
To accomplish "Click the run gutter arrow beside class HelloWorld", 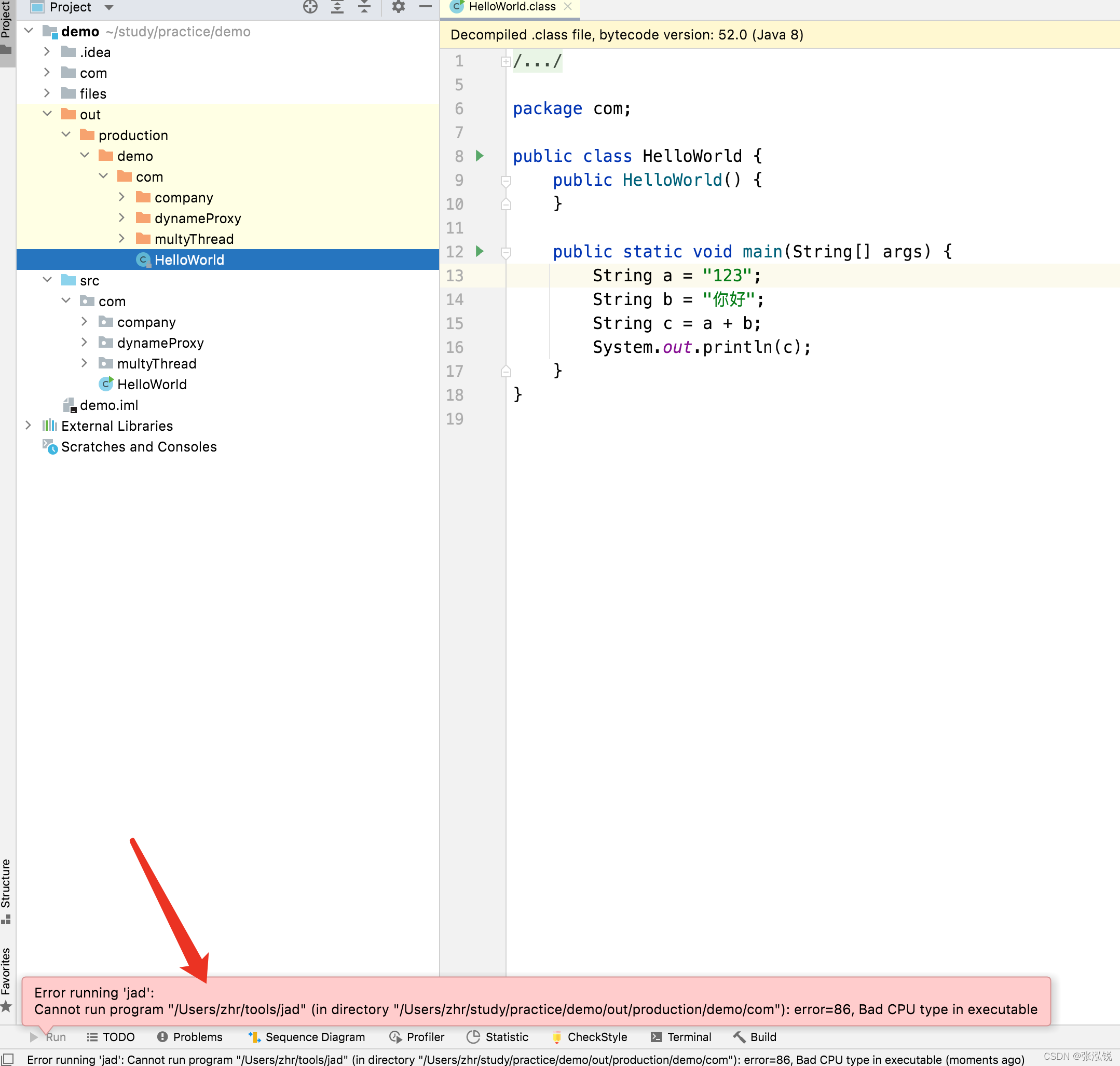I will click(x=480, y=156).
